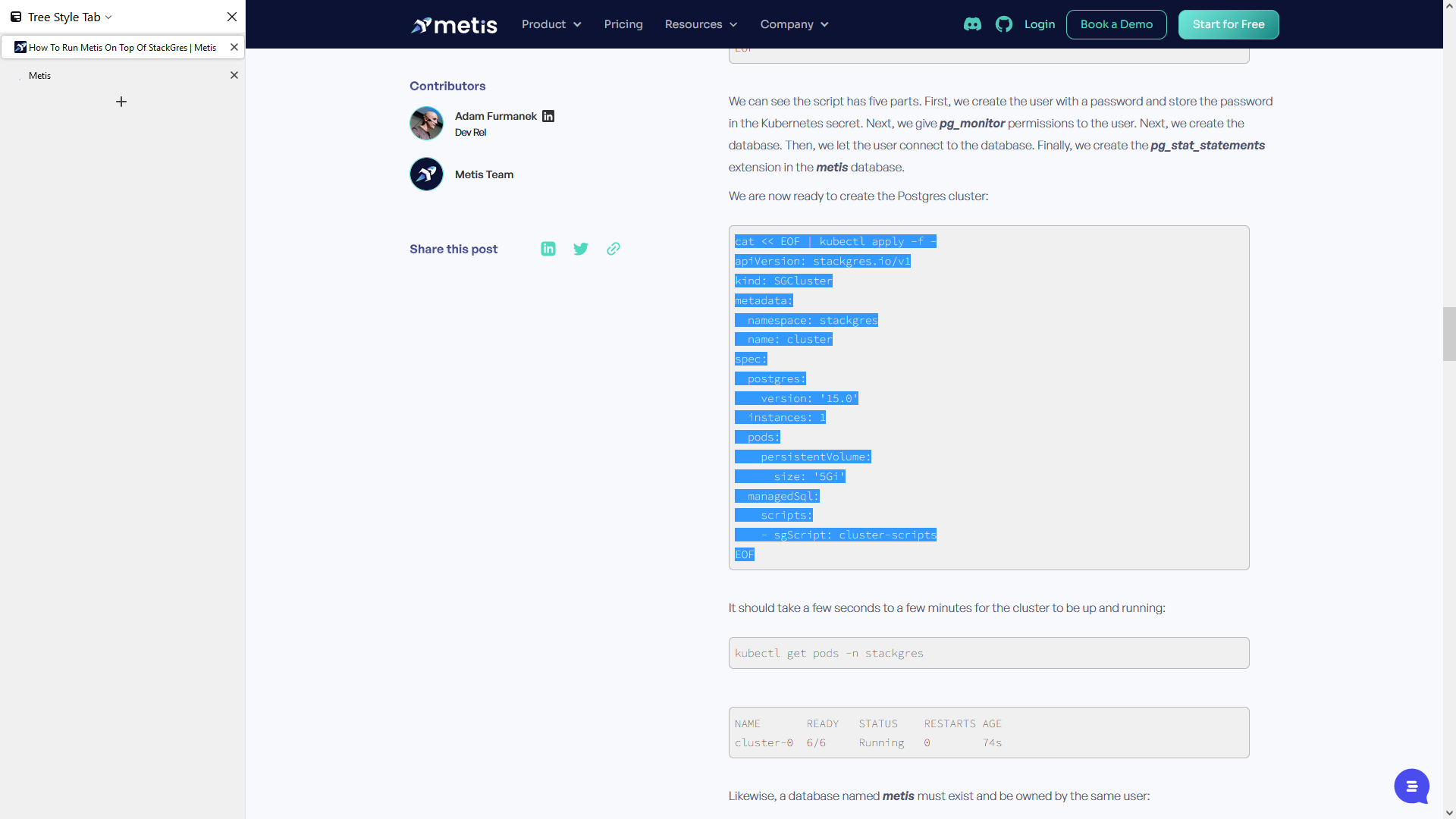Click the Tree Style Tab sidebar icon

tap(16, 17)
